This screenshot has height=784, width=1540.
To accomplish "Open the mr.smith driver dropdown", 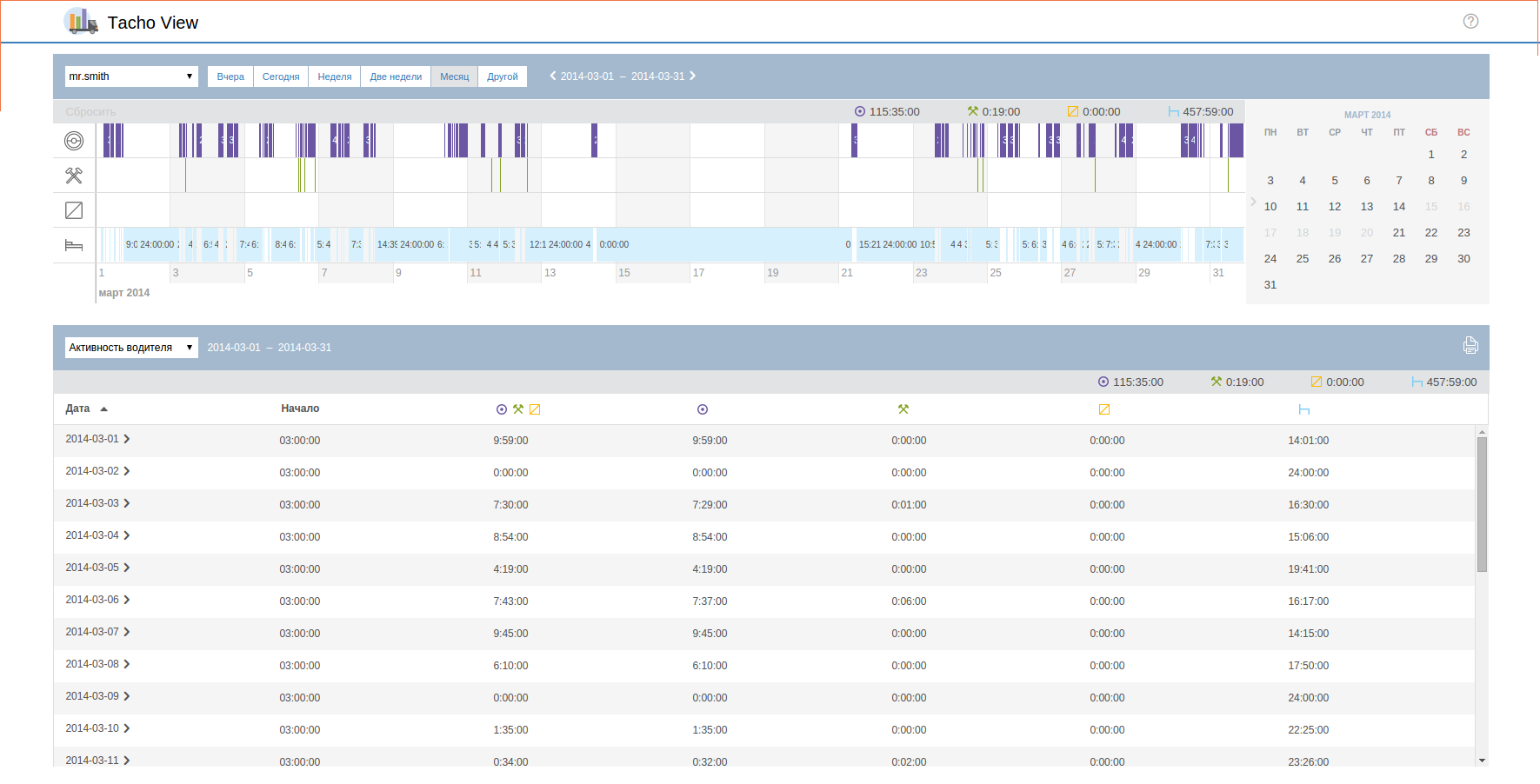I will click(131, 76).
